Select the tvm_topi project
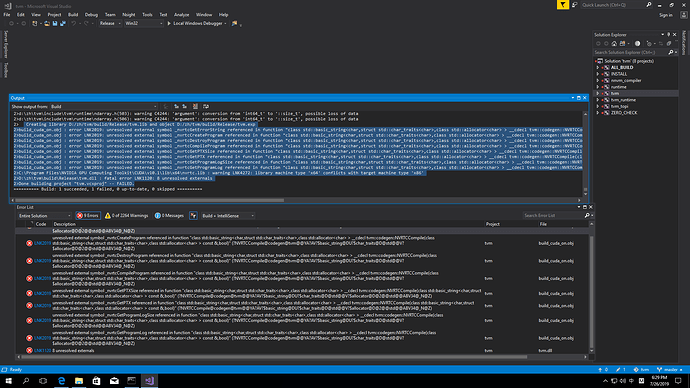 (x=619, y=106)
